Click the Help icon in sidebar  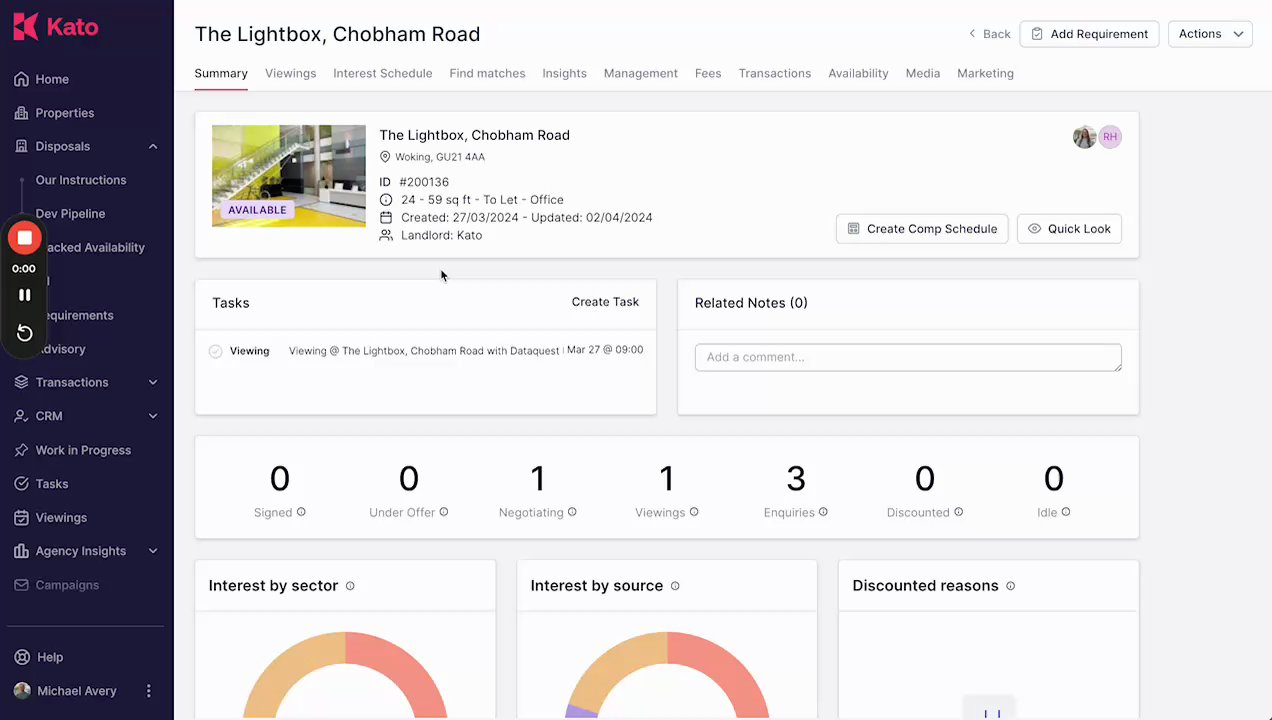pyautogui.click(x=21, y=657)
